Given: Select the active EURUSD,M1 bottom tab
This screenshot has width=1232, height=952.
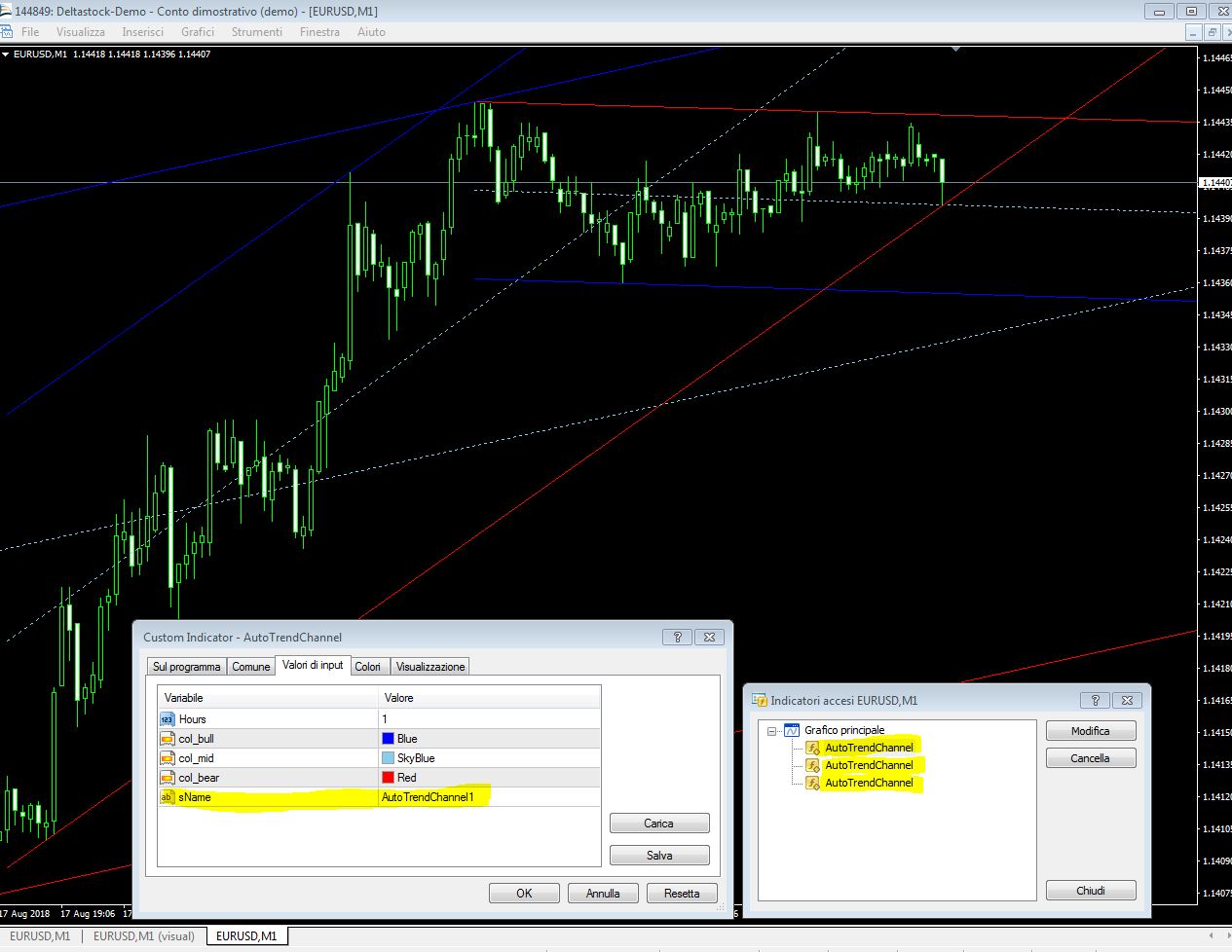Looking at the screenshot, I should [x=246, y=936].
